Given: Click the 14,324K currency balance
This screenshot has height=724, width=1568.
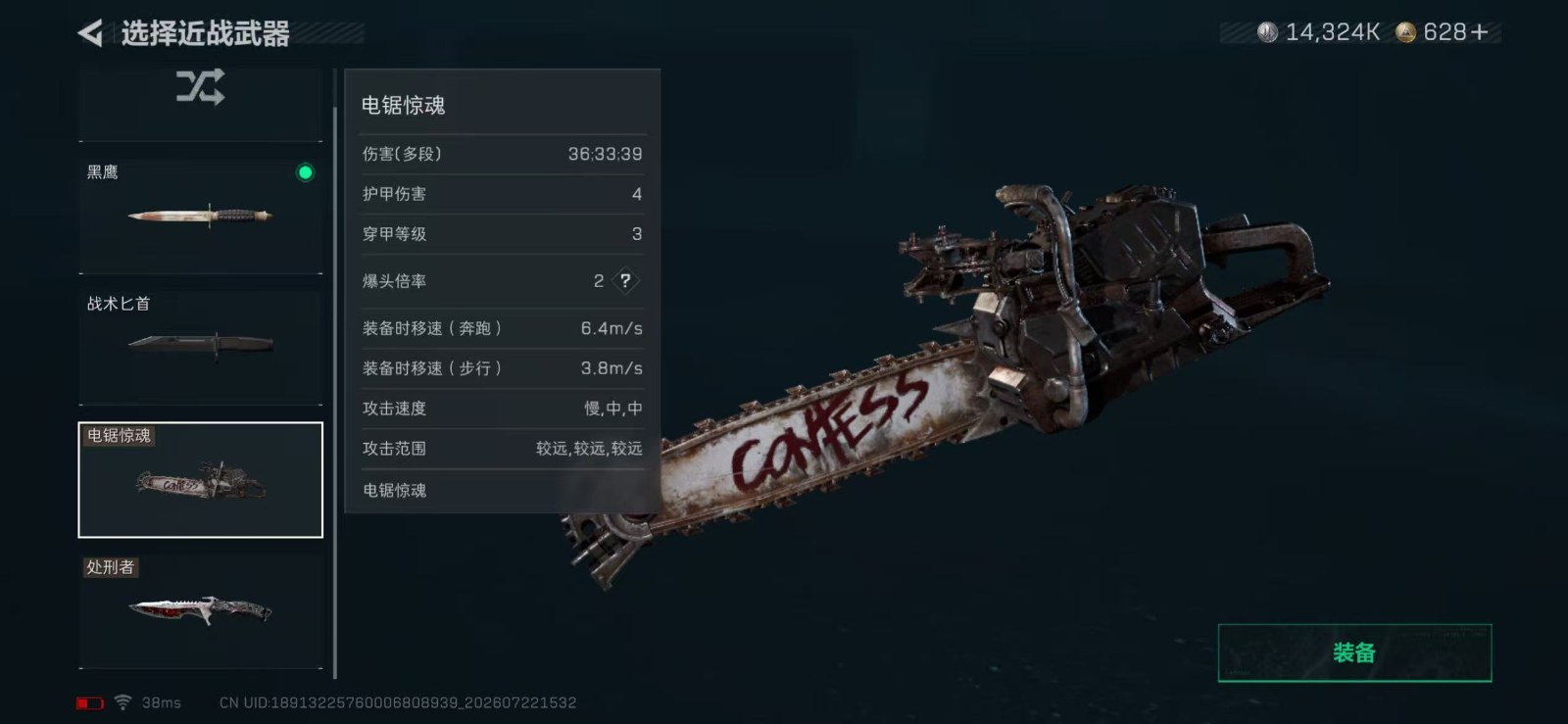Looking at the screenshot, I should (1333, 32).
